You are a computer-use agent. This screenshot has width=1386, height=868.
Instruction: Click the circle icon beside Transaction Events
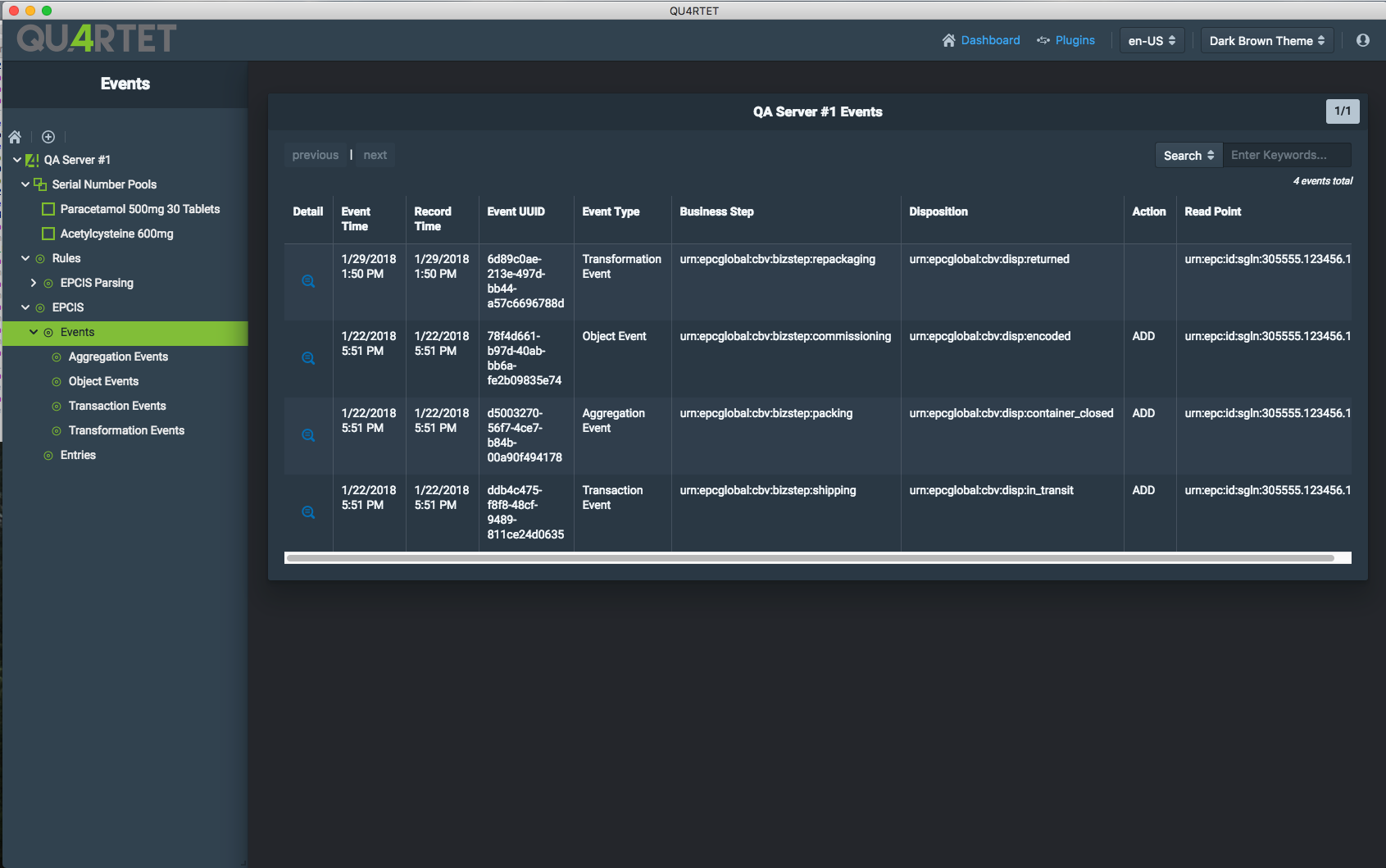coord(57,407)
